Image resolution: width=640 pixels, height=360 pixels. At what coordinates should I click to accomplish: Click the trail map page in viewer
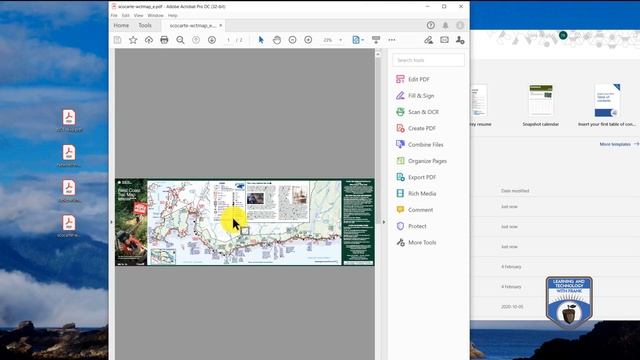pos(244,222)
